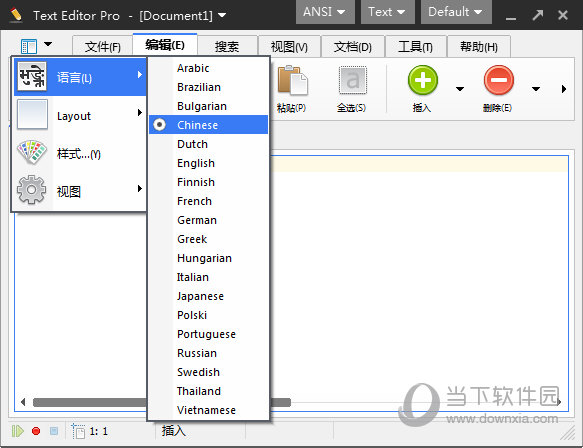Screen dimensions: 583x448
Task: Click the Layout menu thumbnail icon
Action: pos(32,115)
